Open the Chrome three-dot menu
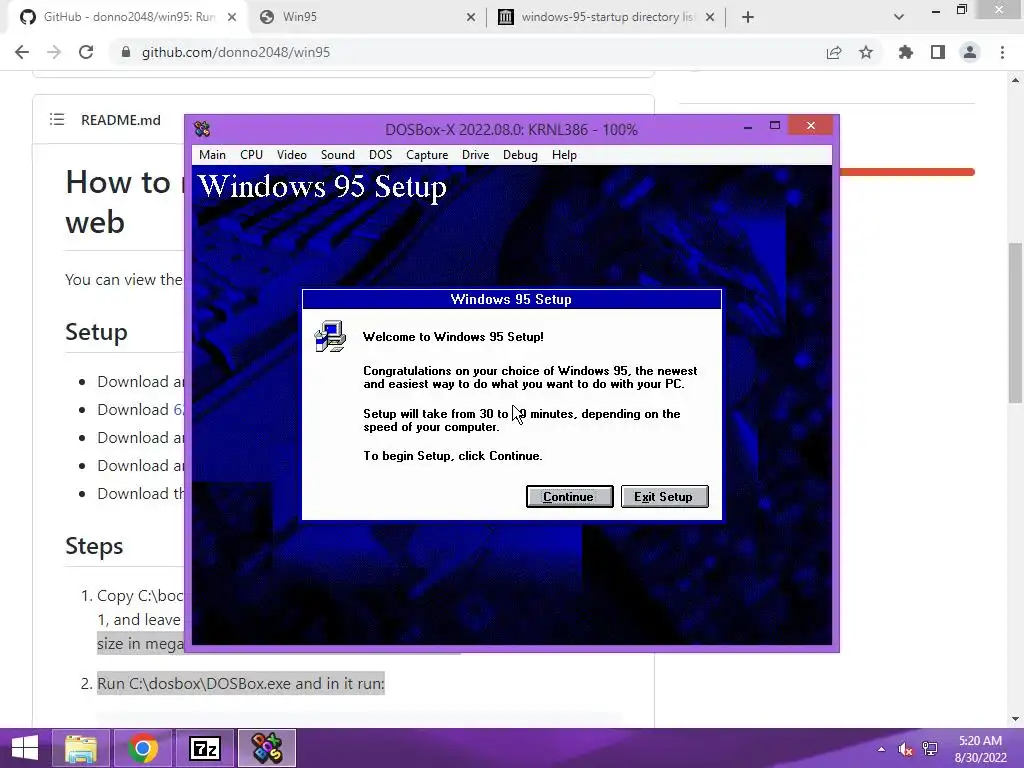Viewport: 1024px width, 768px height. tap(1002, 52)
